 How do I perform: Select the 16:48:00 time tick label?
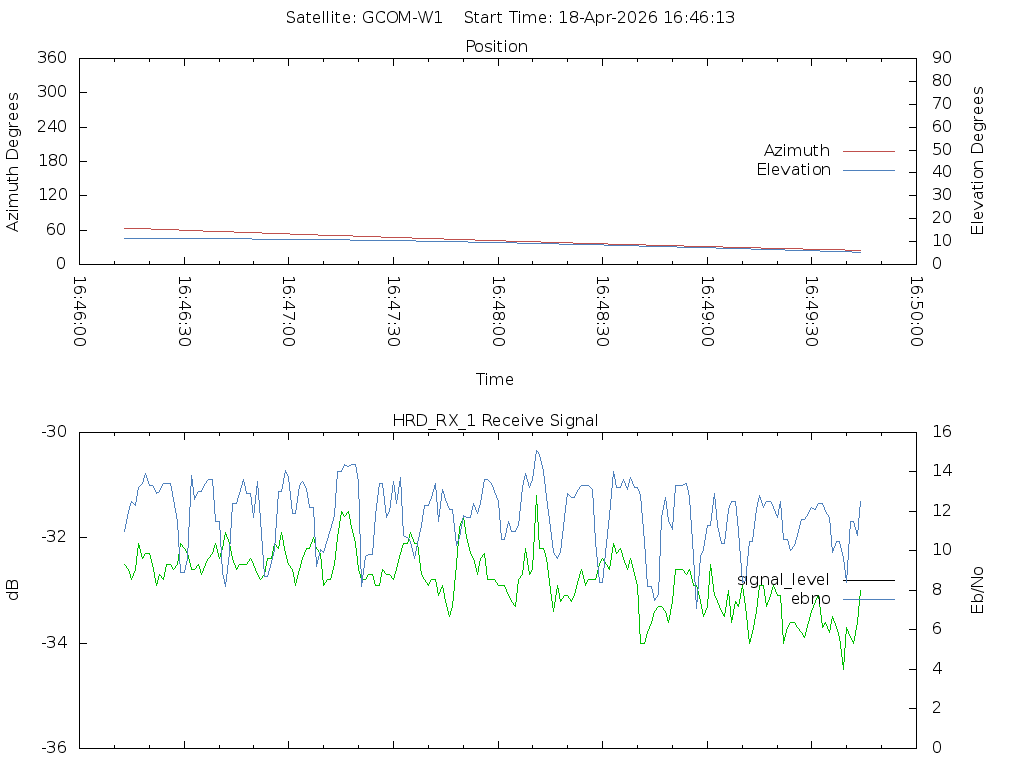click(497, 311)
